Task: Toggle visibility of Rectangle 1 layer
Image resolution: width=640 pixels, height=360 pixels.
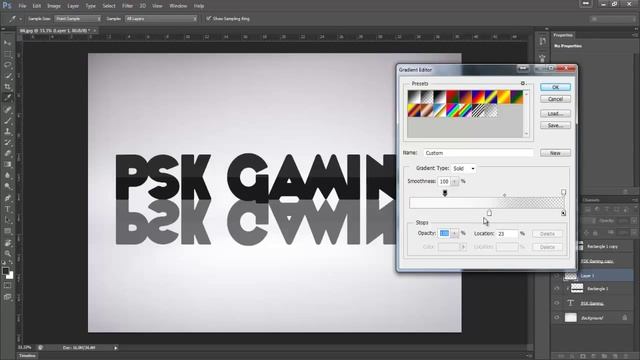Action: tap(557, 288)
